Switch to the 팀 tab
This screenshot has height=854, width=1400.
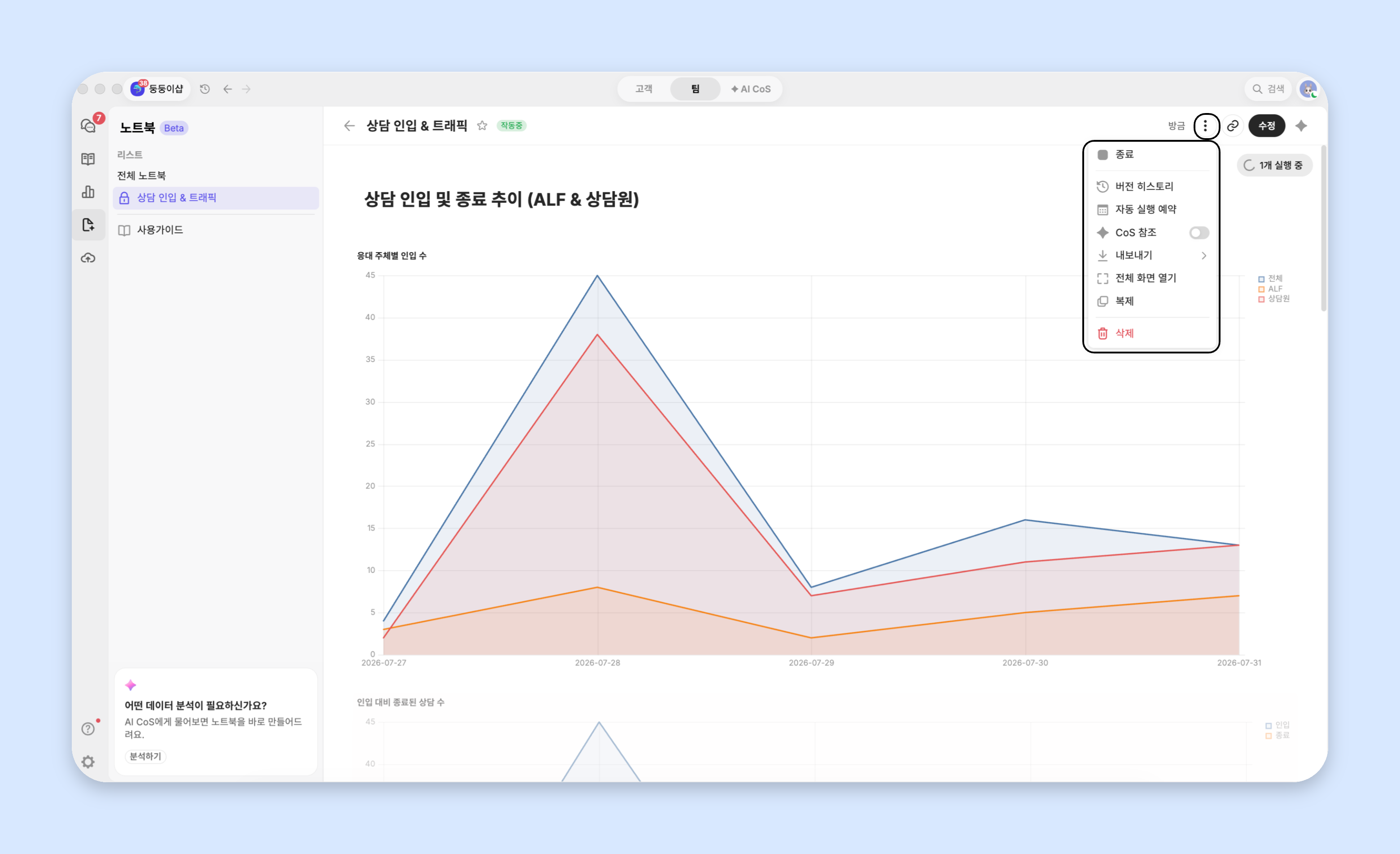coord(696,88)
